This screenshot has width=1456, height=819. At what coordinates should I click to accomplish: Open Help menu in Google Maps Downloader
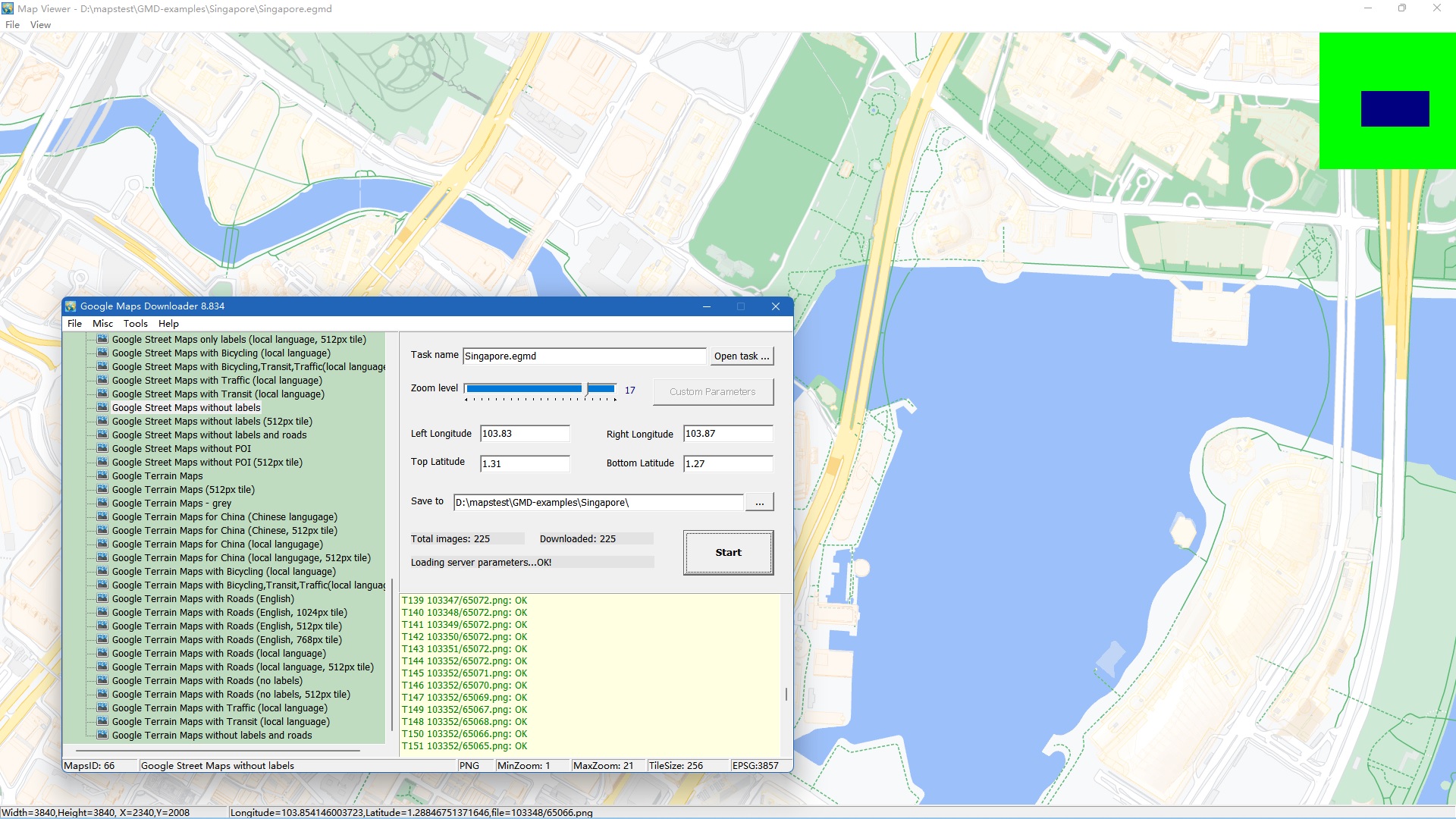[x=168, y=323]
